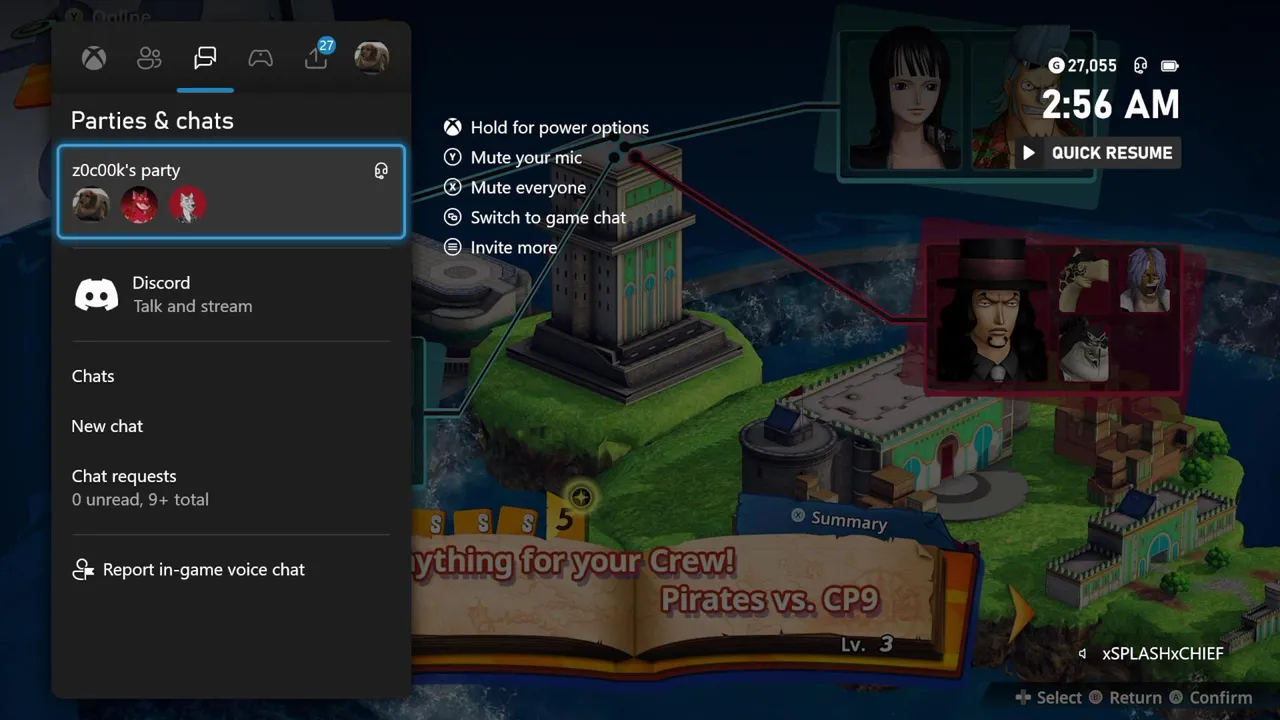Click X button Mute everyone hint

pyautogui.click(x=453, y=188)
